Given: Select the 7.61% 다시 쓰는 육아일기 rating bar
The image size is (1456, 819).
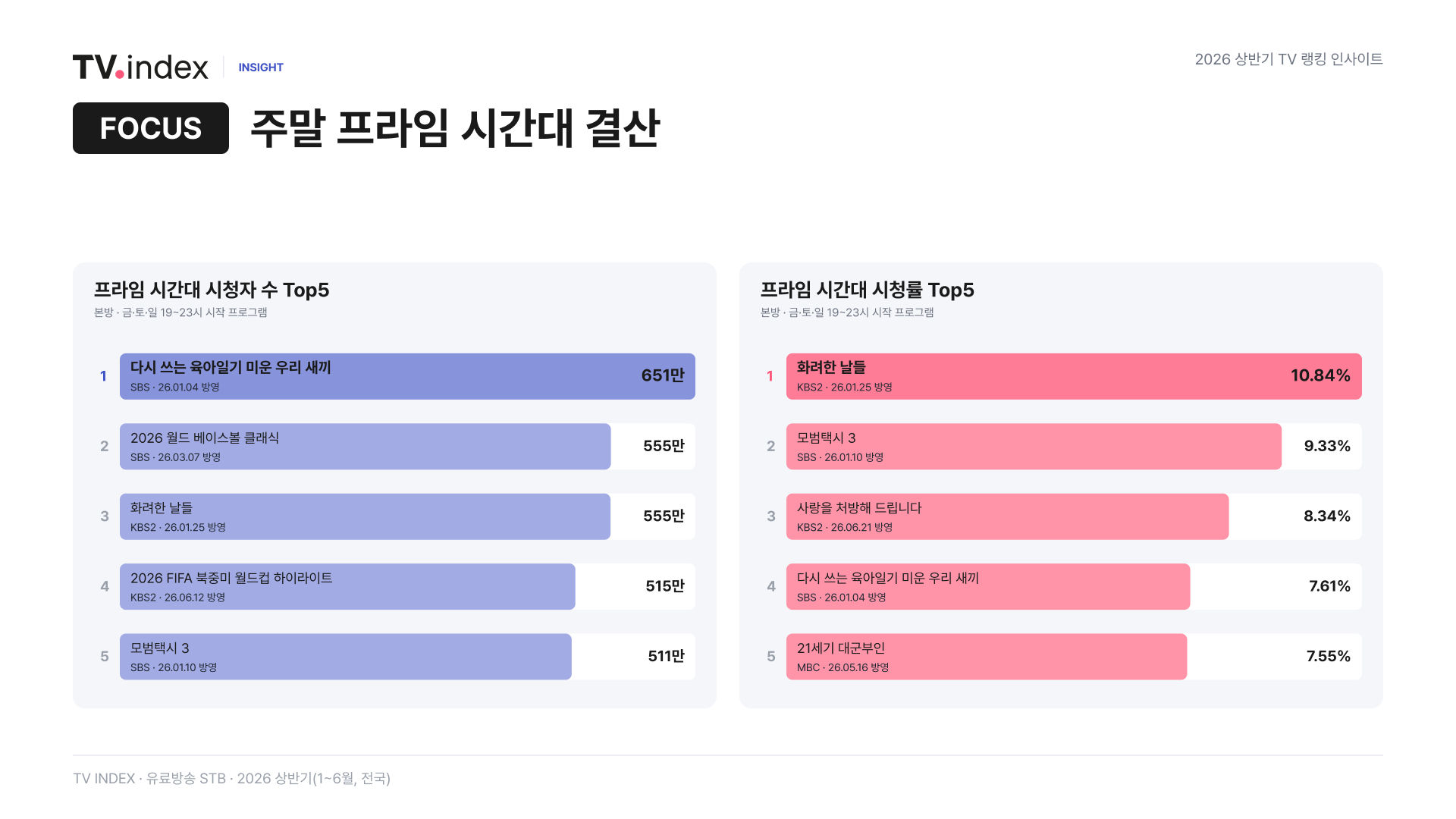Looking at the screenshot, I should pos(1074,587).
